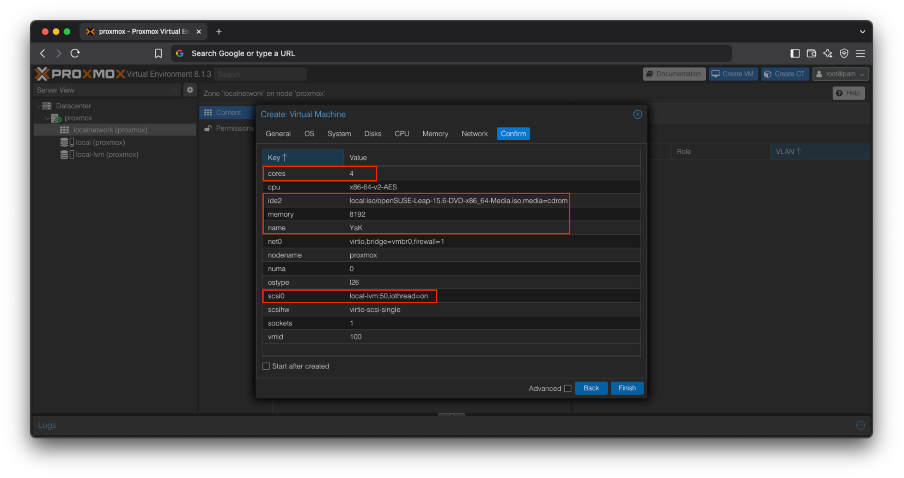
Task: Open the tab list chevron at top right
Action: pos(862,32)
